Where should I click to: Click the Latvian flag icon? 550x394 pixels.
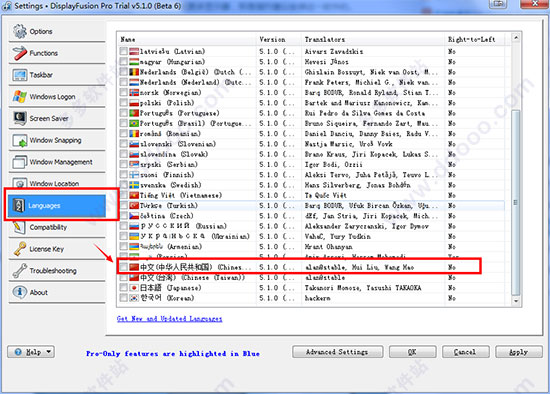(x=134, y=52)
